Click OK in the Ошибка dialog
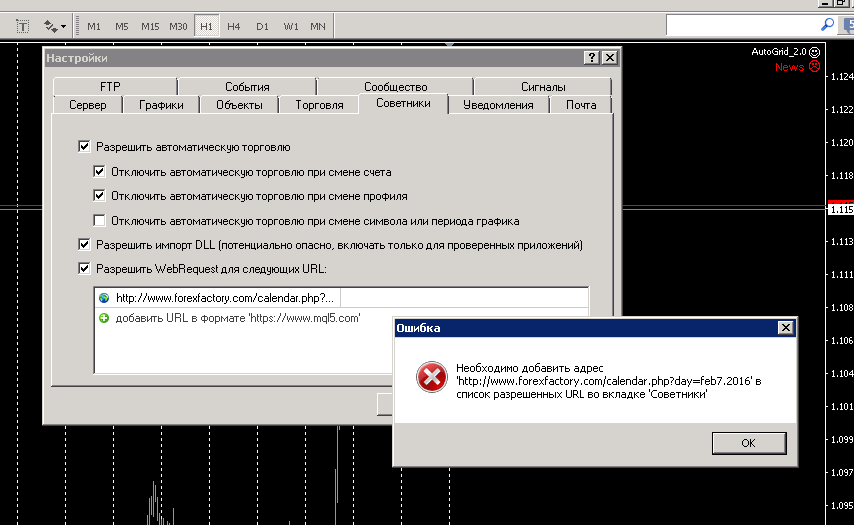Screen dimensions: 854x525 [749, 443]
